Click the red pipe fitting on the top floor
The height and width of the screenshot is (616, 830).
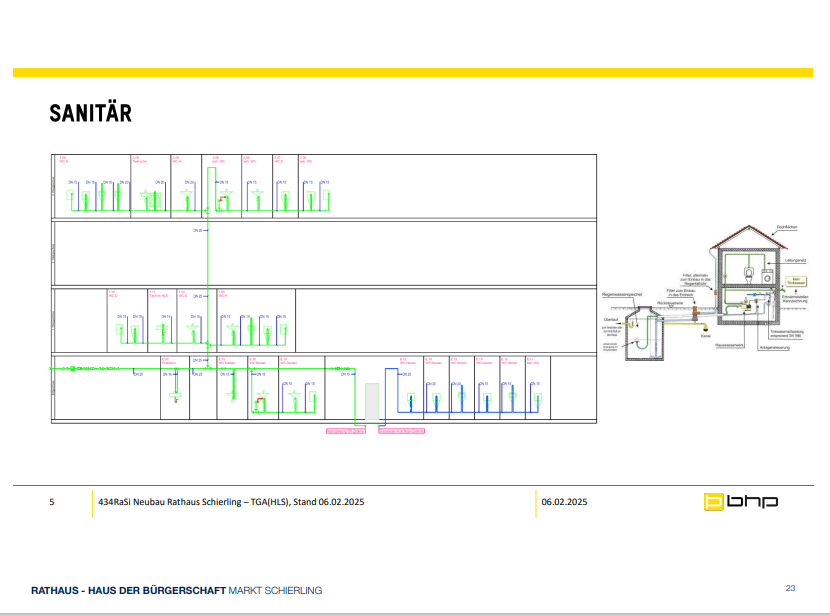coord(222,200)
